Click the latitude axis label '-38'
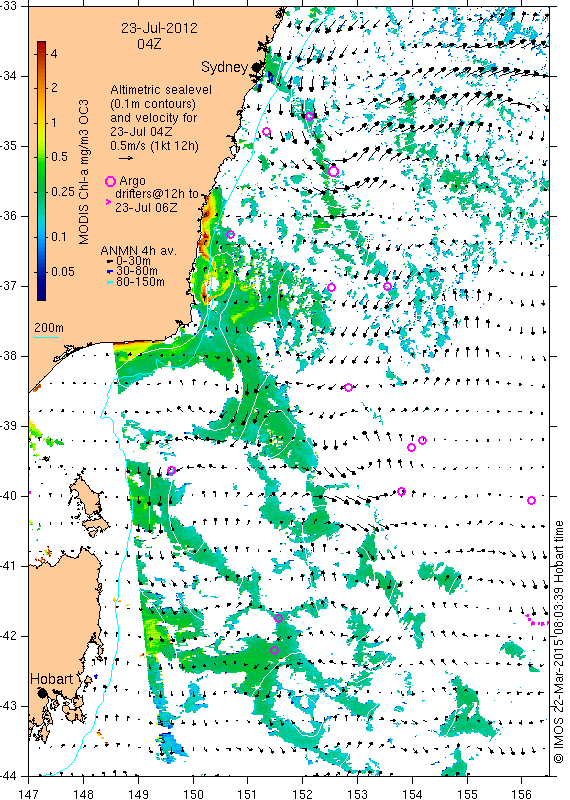The width and height of the screenshot is (570, 800). 9,356
